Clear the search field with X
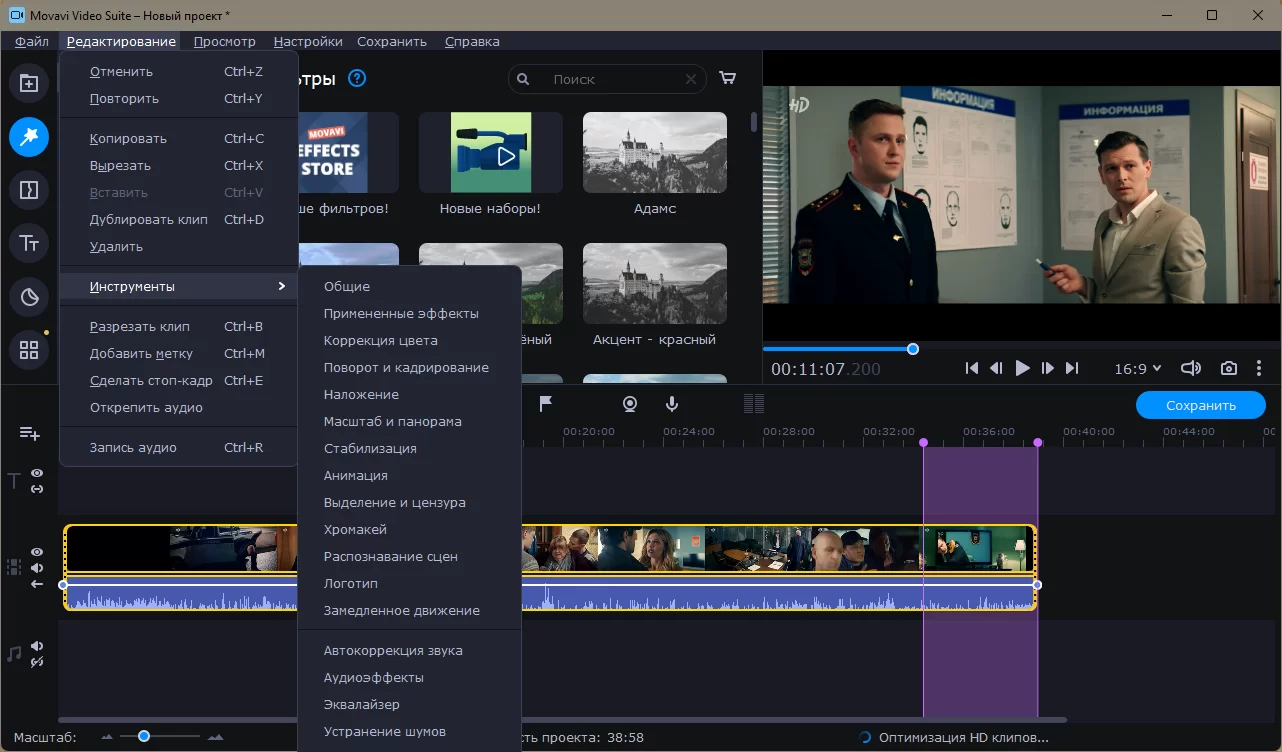1282x752 pixels. tap(691, 79)
